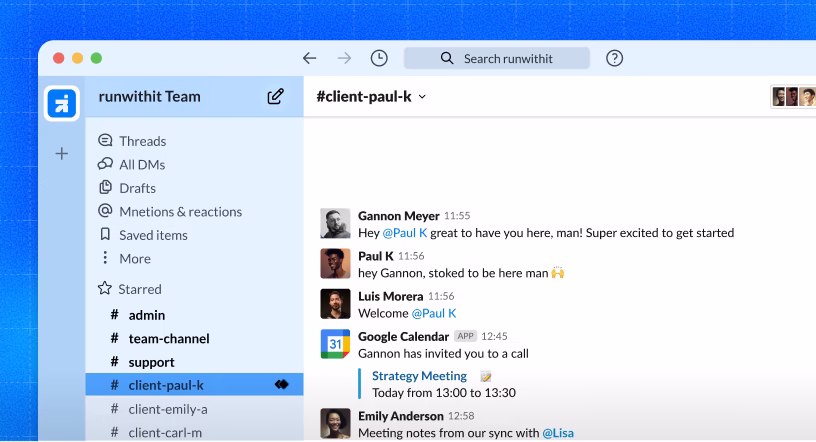Click the yellow minimize window button
Image resolution: width=816 pixels, height=442 pixels.
[78, 58]
